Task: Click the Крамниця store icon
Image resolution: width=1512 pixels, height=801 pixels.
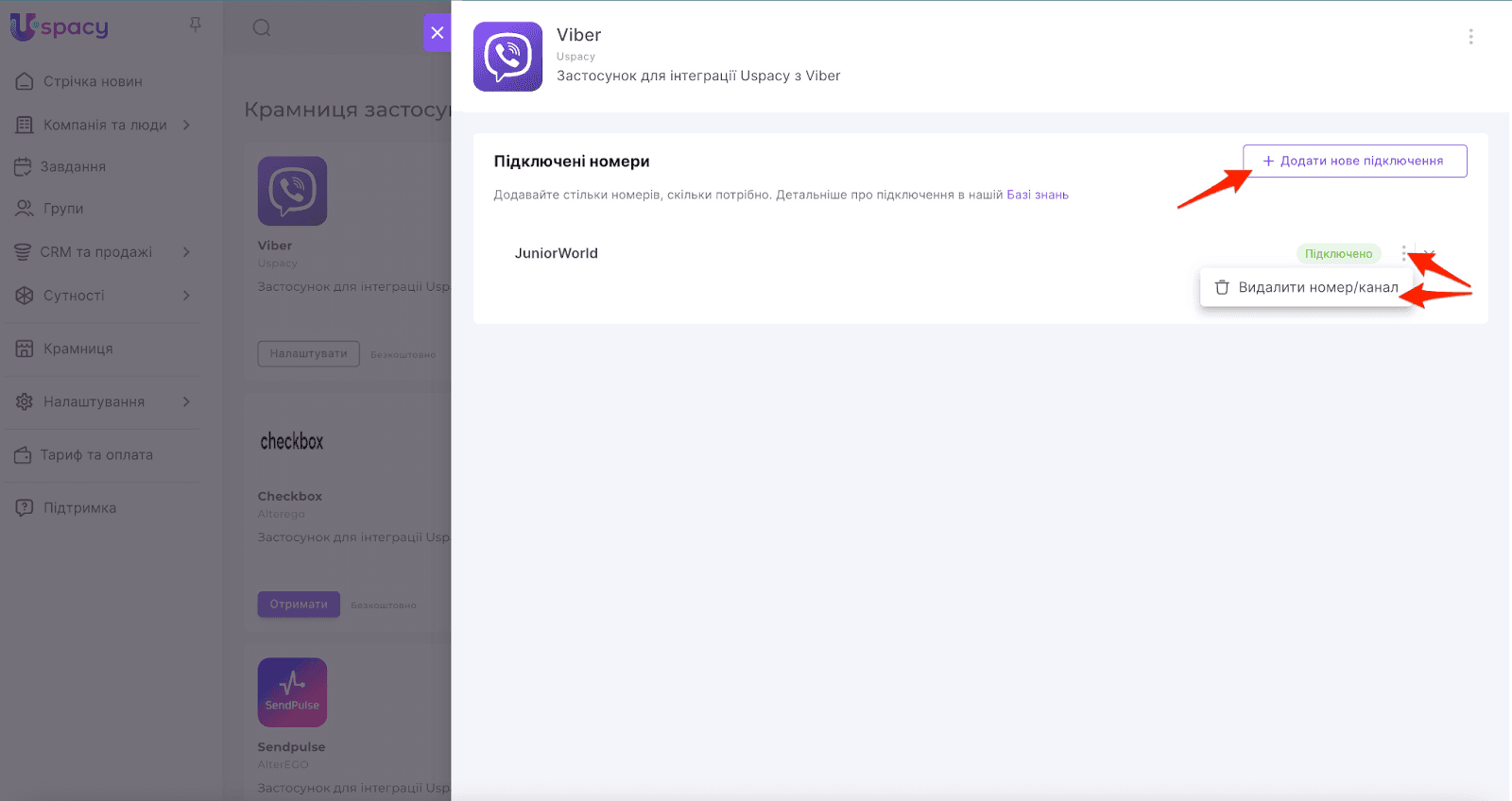Action: (x=25, y=349)
